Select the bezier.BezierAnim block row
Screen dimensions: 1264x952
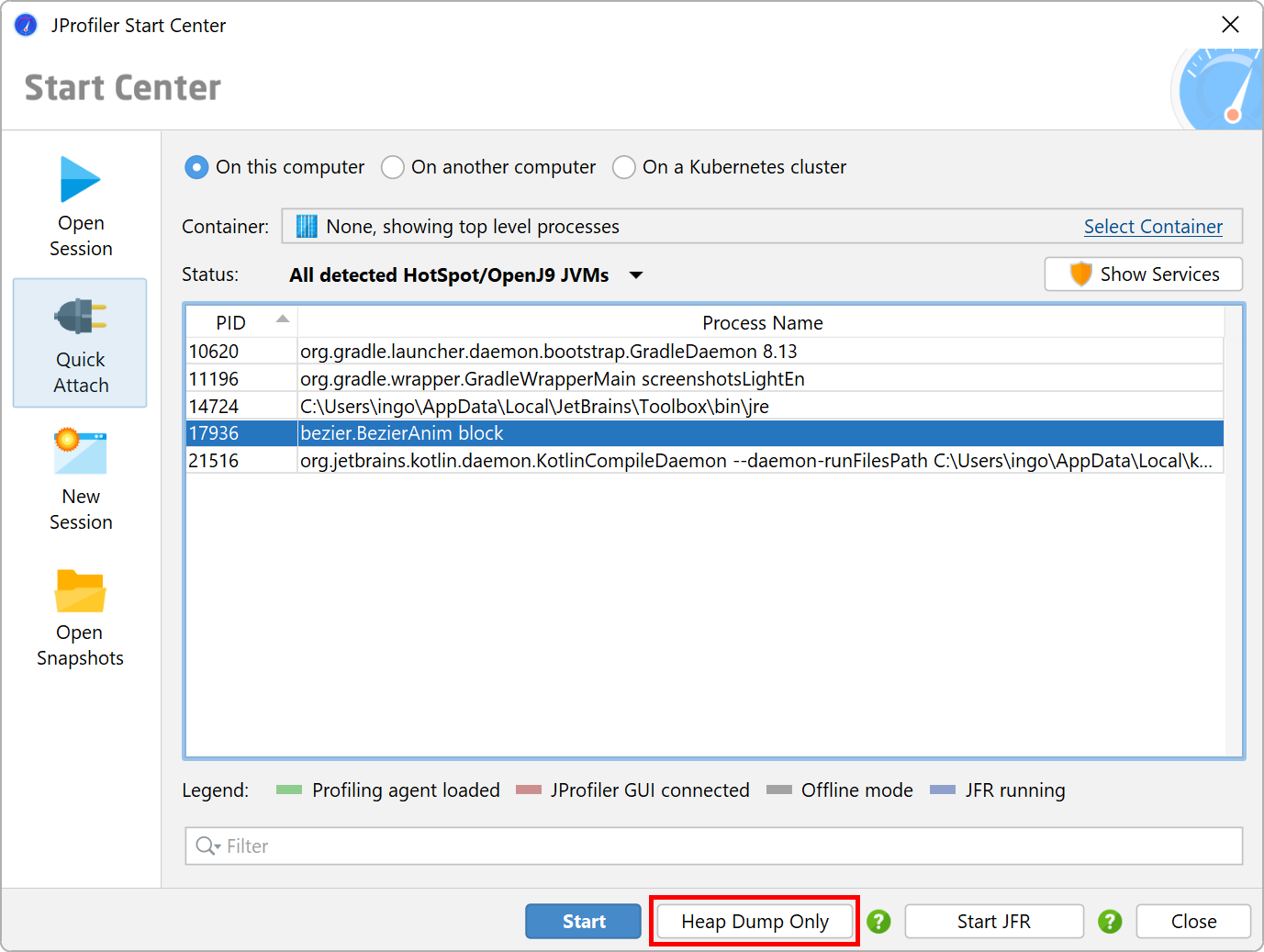[x=705, y=432]
